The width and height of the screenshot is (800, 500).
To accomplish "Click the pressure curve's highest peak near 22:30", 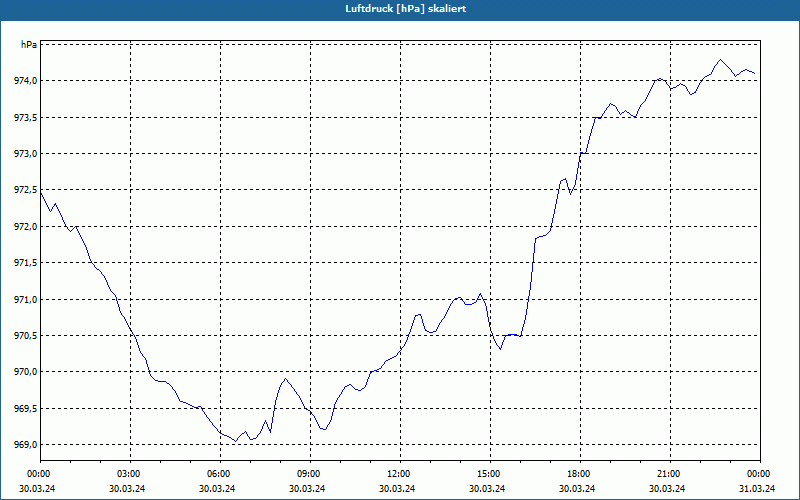I will coord(720,60).
